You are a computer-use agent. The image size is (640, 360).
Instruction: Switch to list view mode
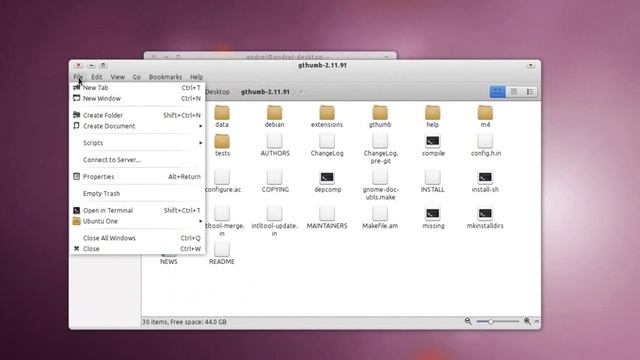point(530,92)
